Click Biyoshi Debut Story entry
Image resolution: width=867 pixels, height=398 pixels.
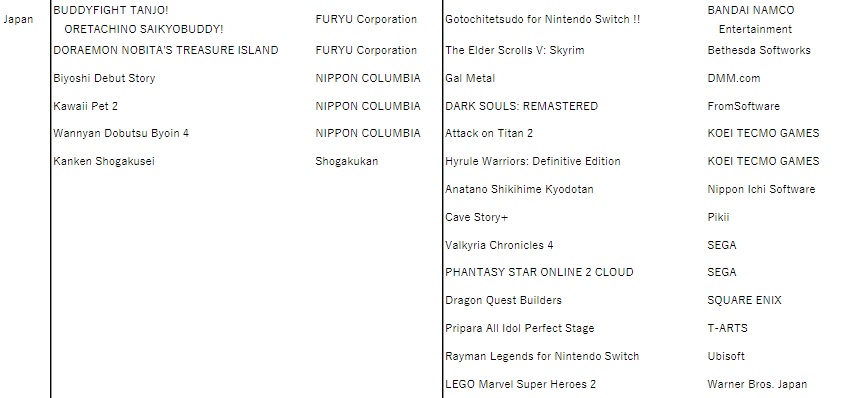pos(104,78)
